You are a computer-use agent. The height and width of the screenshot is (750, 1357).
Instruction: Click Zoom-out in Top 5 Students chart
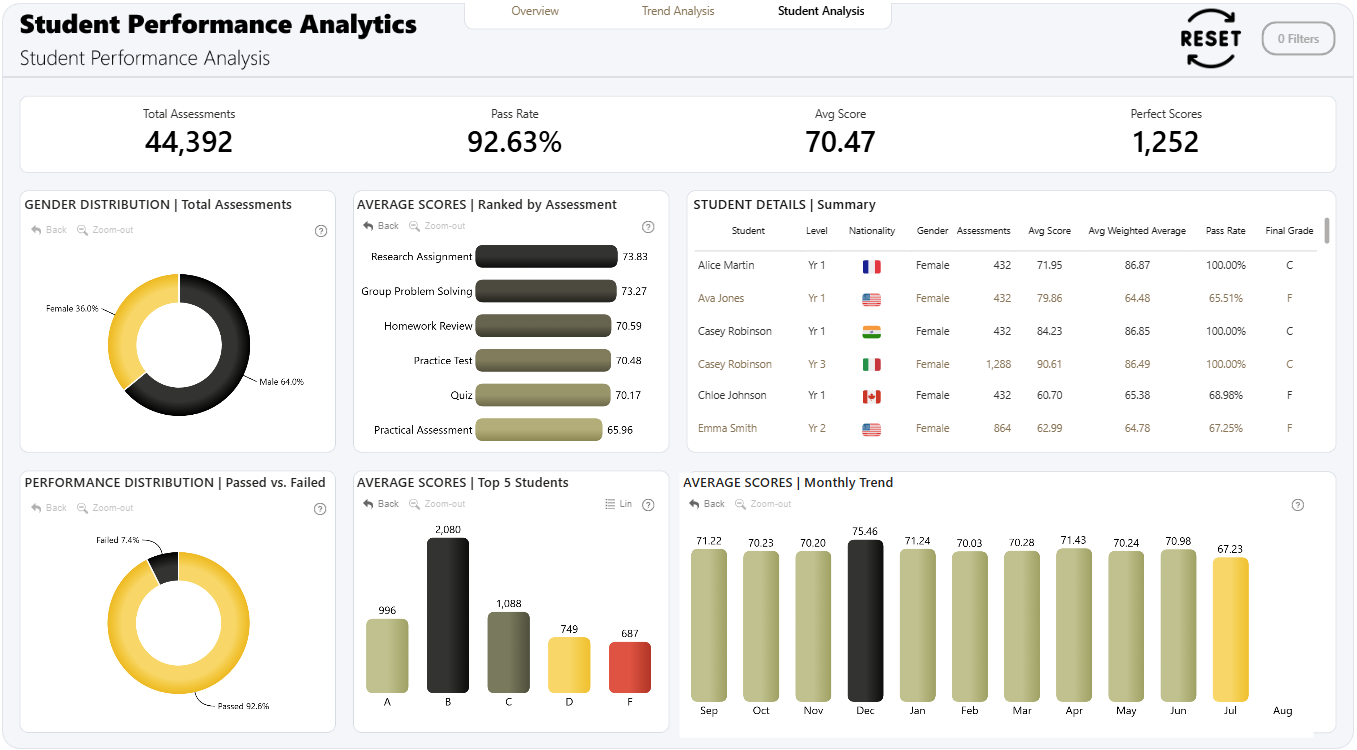click(437, 504)
